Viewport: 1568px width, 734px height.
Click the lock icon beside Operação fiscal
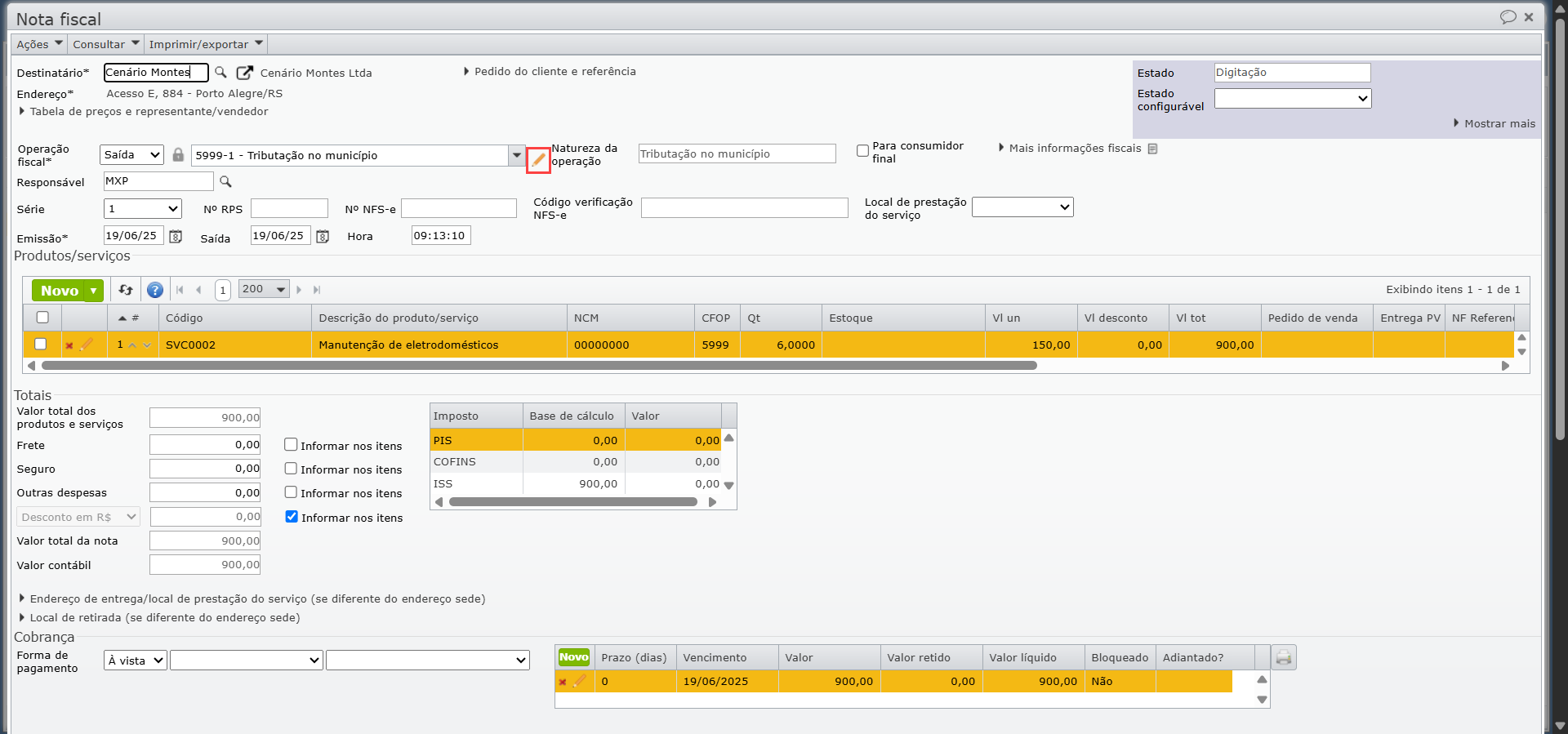pyautogui.click(x=178, y=154)
